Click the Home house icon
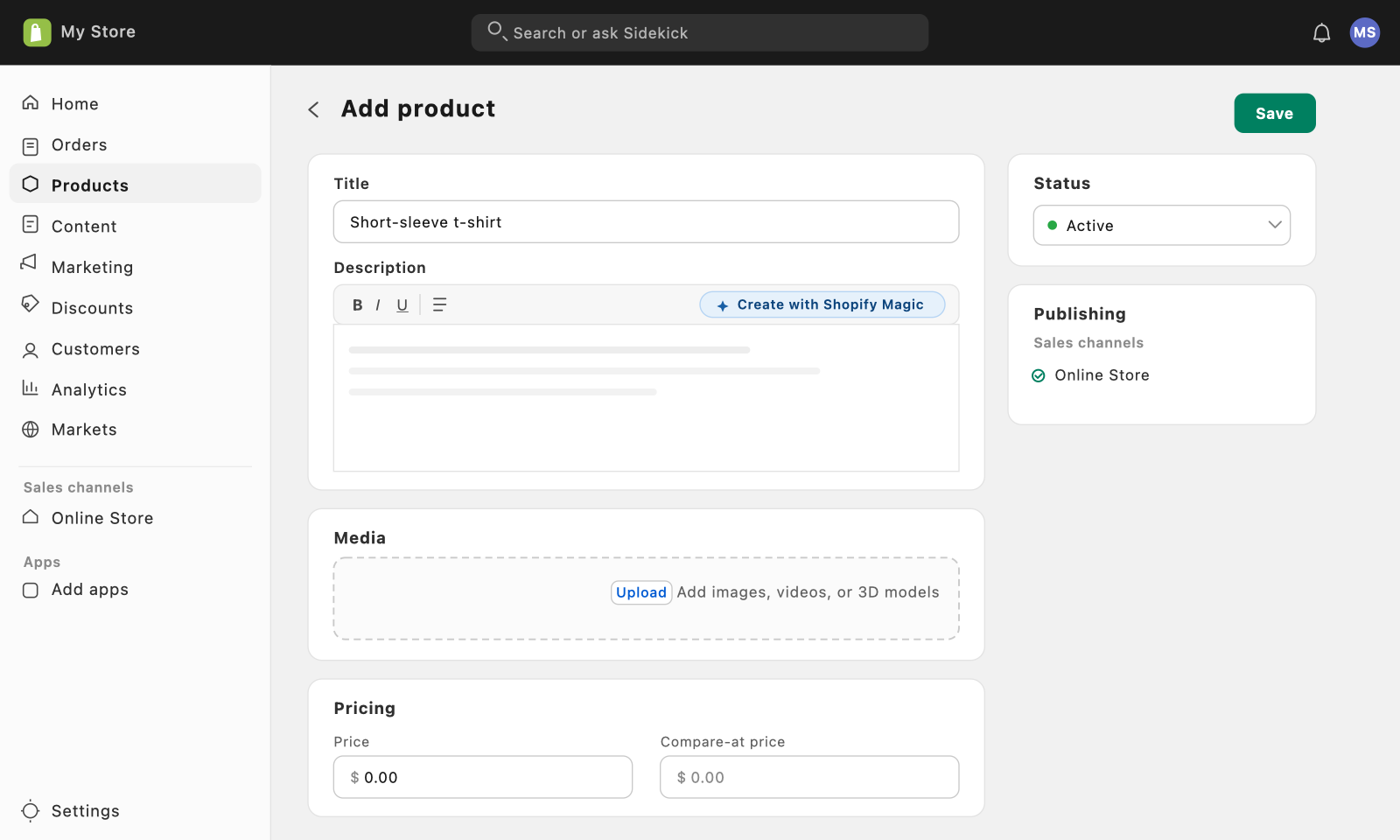 (x=31, y=103)
